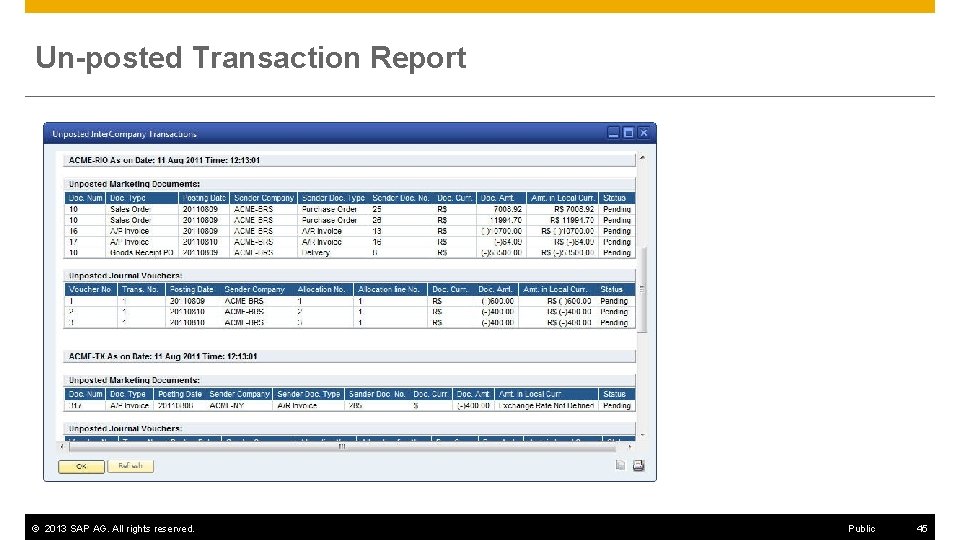This screenshot has height=540, width=960.
Task: Click Allocation No. column header
Action: [321, 290]
